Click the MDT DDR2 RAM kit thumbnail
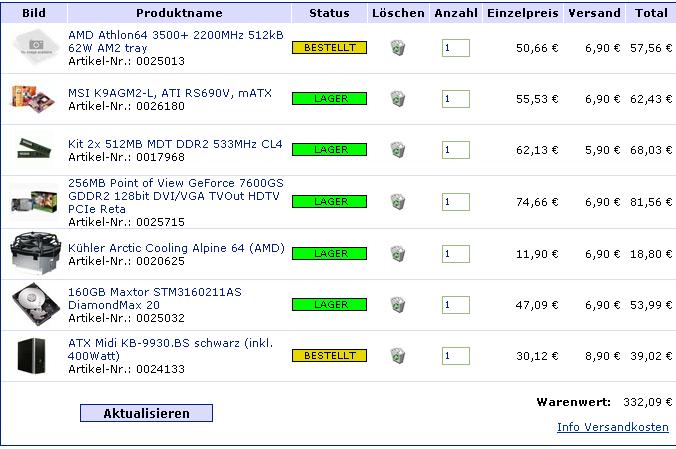 pos(34,148)
